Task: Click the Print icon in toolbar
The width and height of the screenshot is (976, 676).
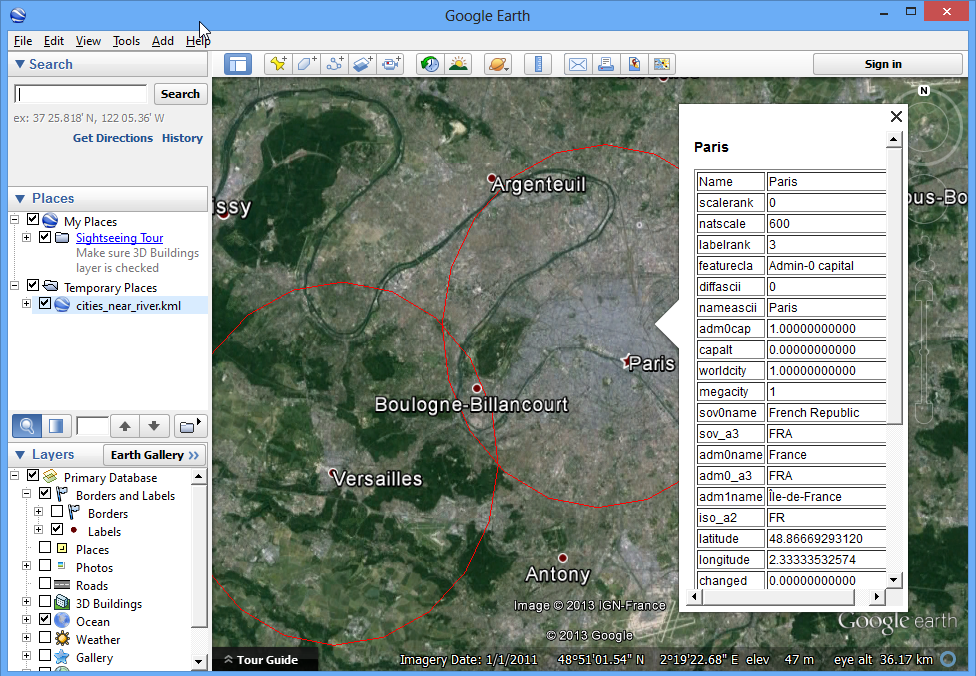Action: tap(605, 64)
